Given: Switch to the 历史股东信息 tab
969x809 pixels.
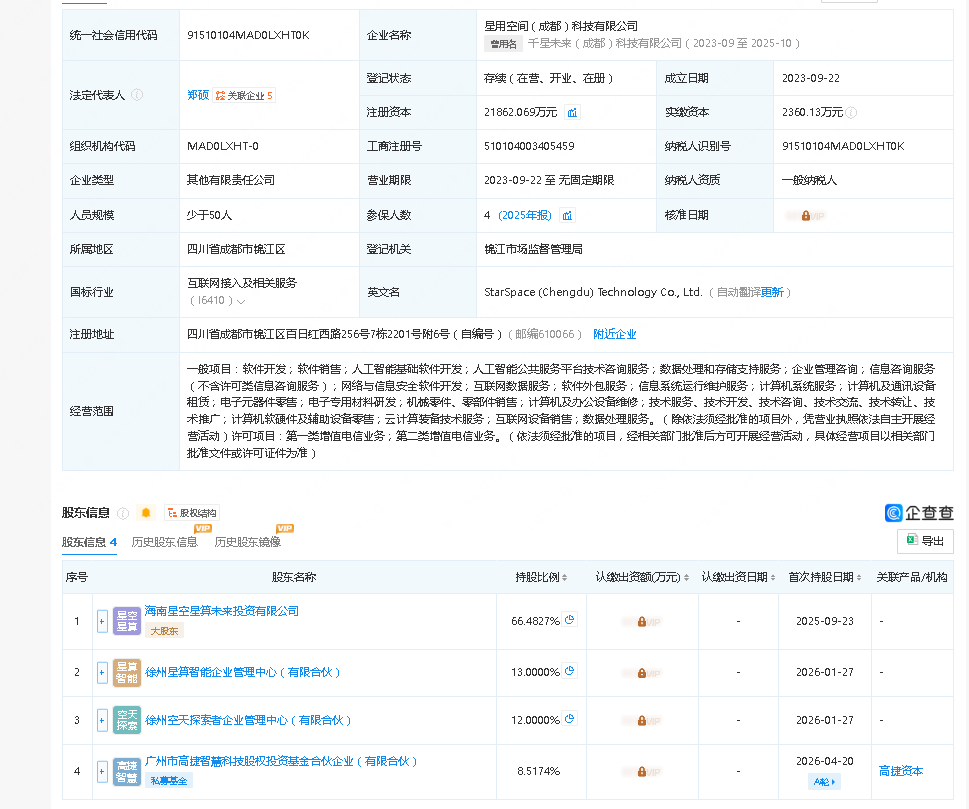Looking at the screenshot, I should tap(165, 542).
